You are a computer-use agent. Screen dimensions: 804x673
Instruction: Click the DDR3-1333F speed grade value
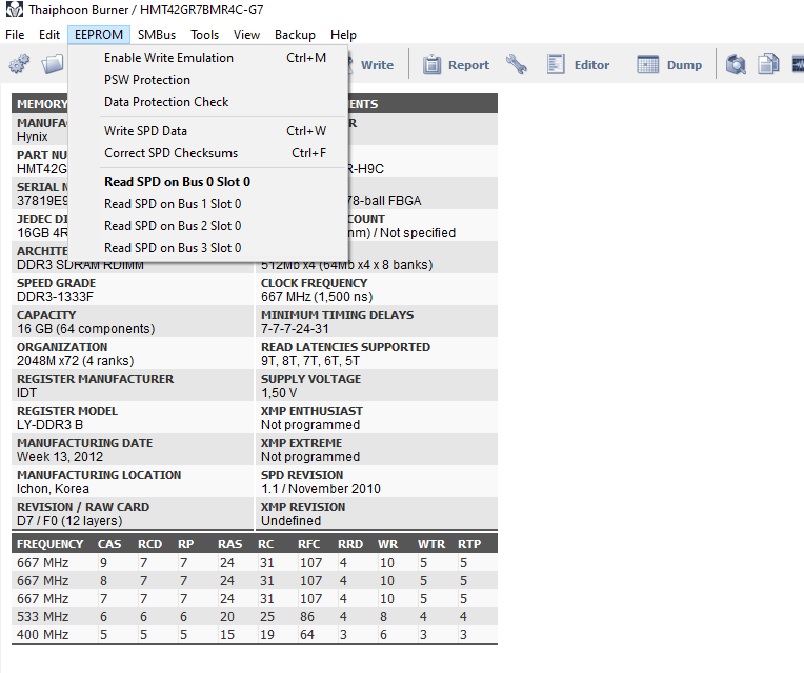pyautogui.click(x=55, y=297)
